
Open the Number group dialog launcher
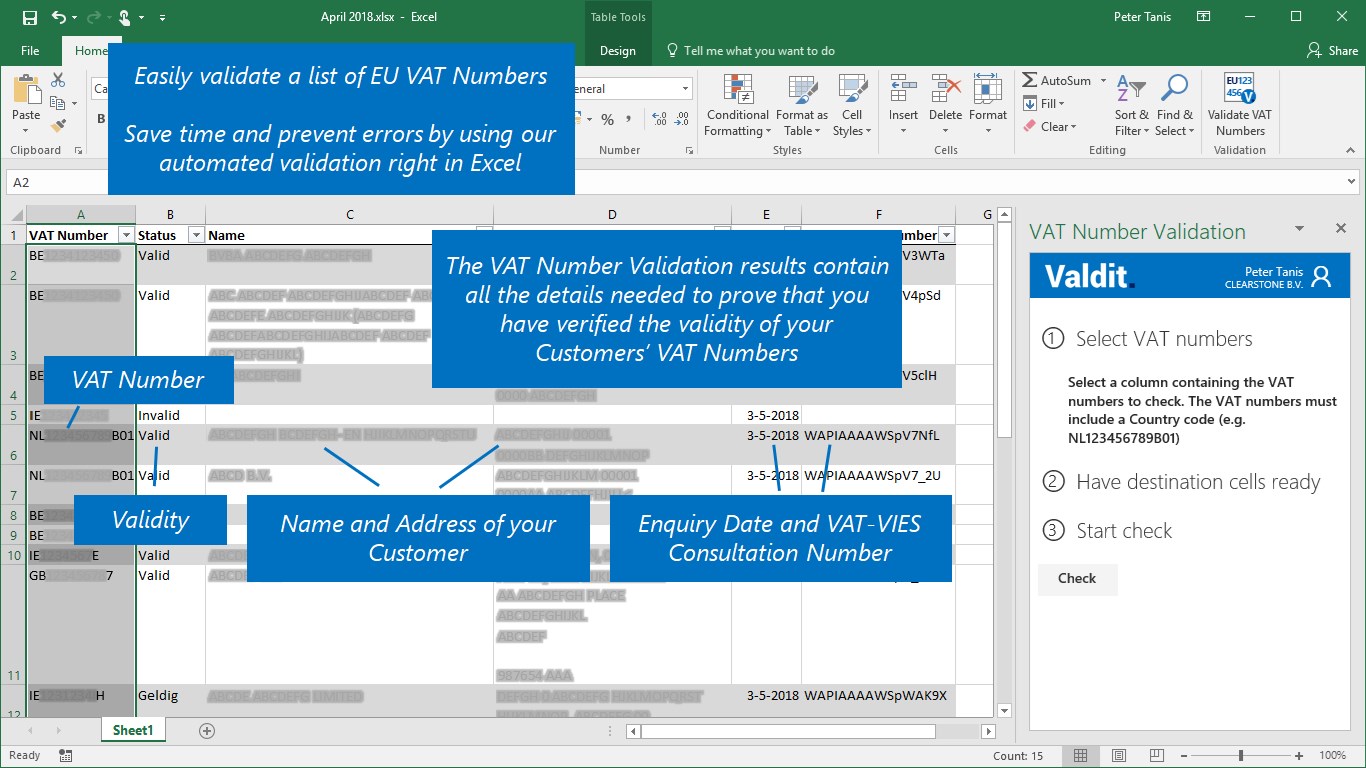pyautogui.click(x=690, y=151)
